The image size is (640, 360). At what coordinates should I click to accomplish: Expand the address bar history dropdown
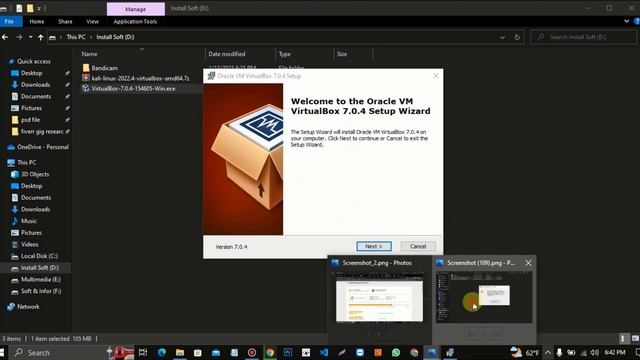[x=502, y=37]
